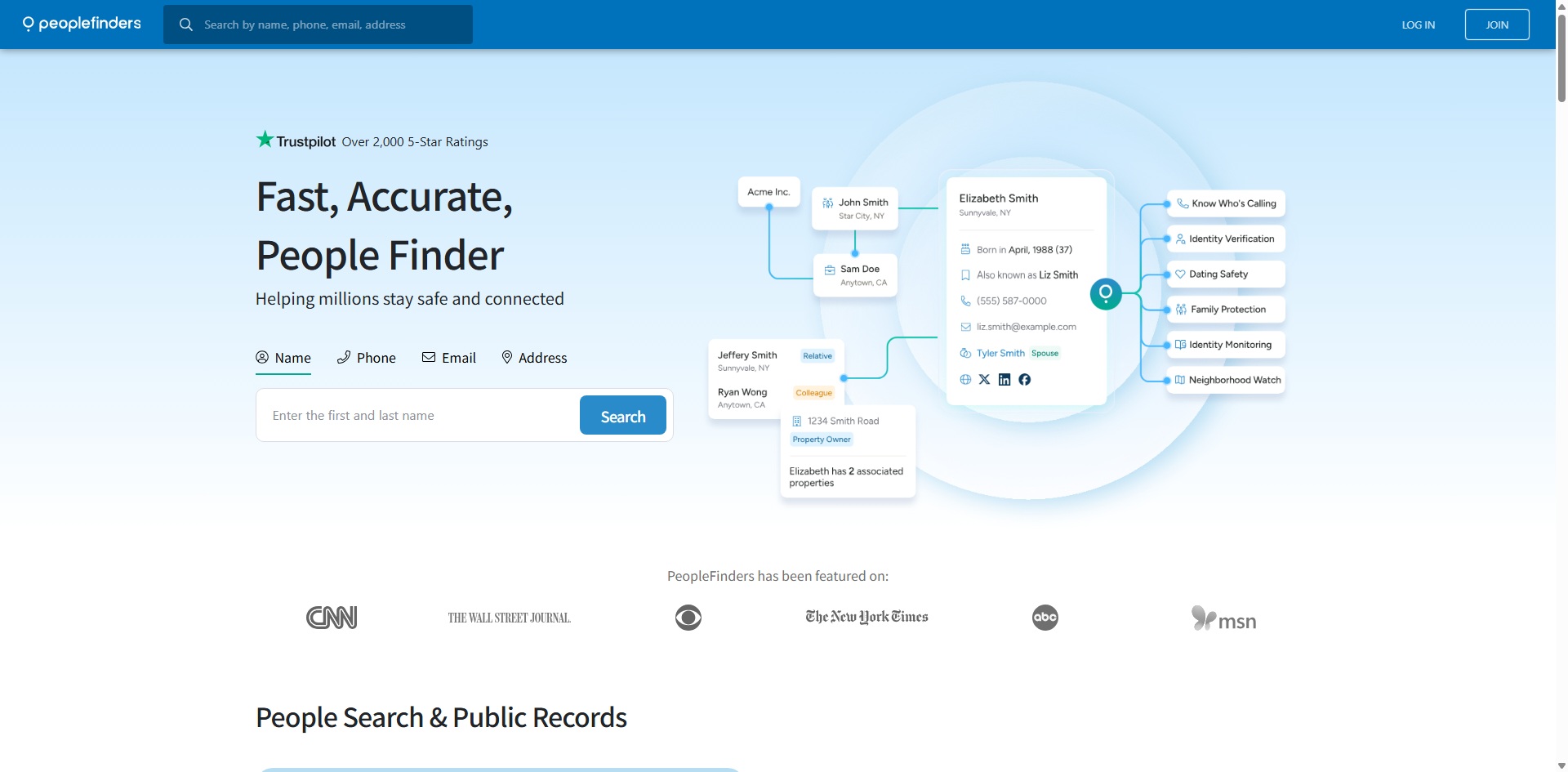Click the Trustpilot star logo

[265, 140]
